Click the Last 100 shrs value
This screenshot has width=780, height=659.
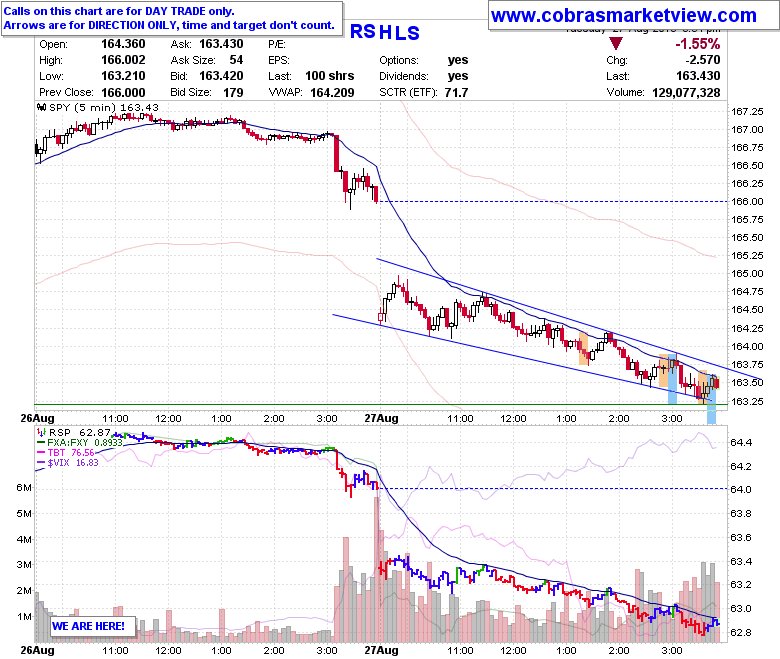[x=330, y=76]
